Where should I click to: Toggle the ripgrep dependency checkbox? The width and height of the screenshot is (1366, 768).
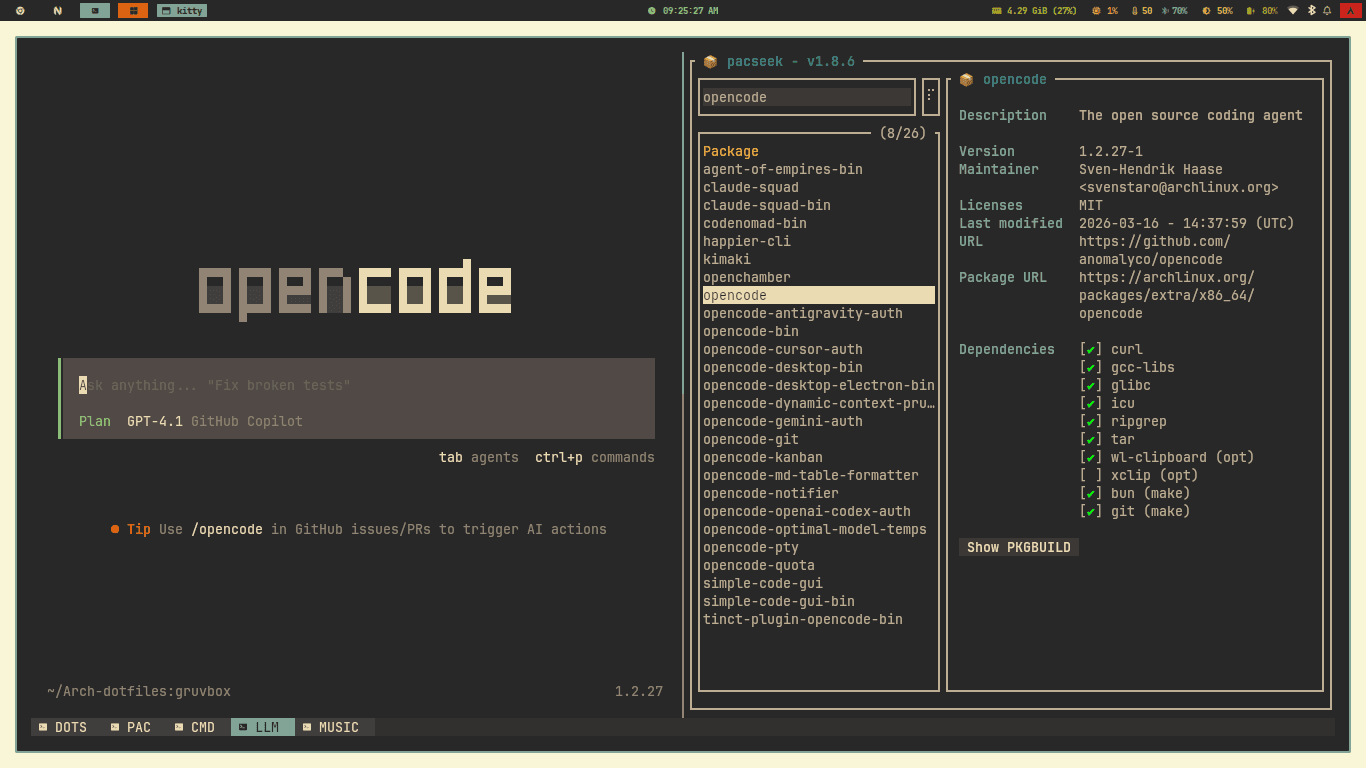pyautogui.click(x=1091, y=421)
